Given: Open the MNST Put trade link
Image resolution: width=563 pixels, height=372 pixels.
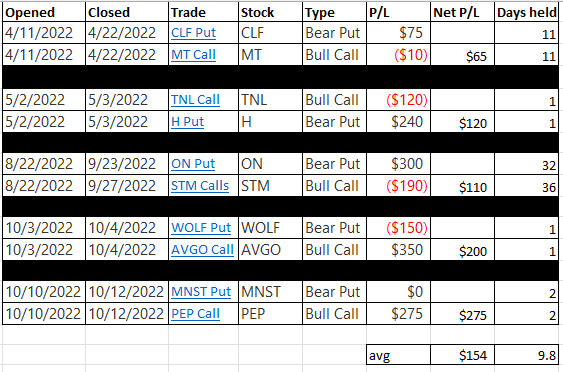Looking at the screenshot, I should [x=201, y=292].
